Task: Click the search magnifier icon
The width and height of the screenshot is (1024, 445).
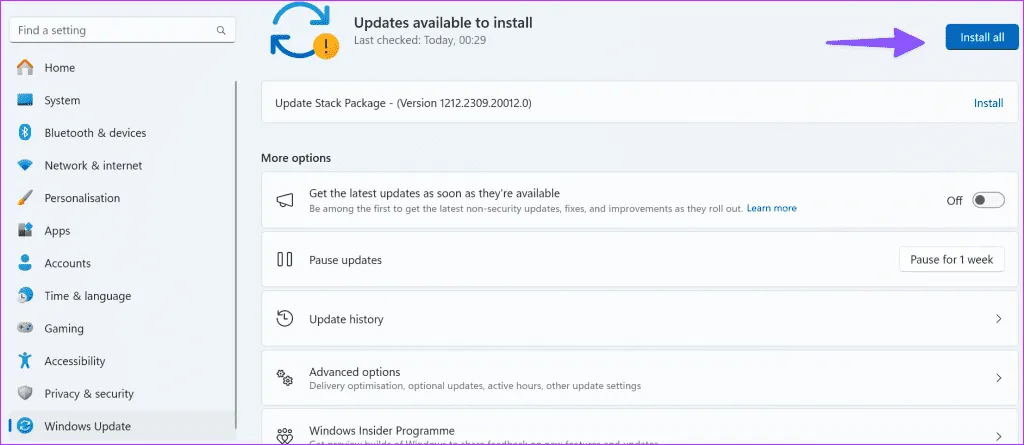Action: [221, 31]
